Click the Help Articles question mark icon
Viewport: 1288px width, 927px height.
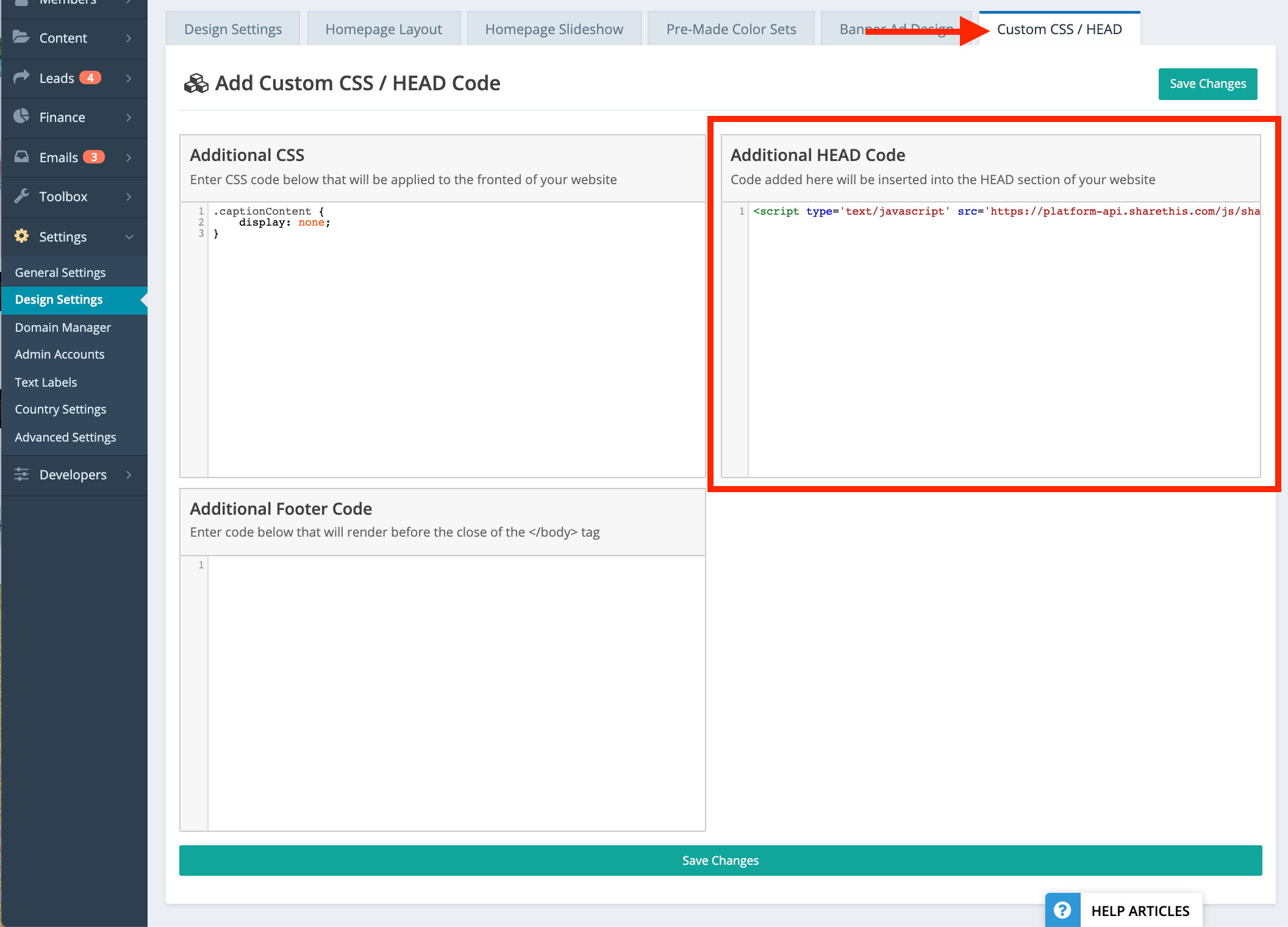pyautogui.click(x=1062, y=909)
